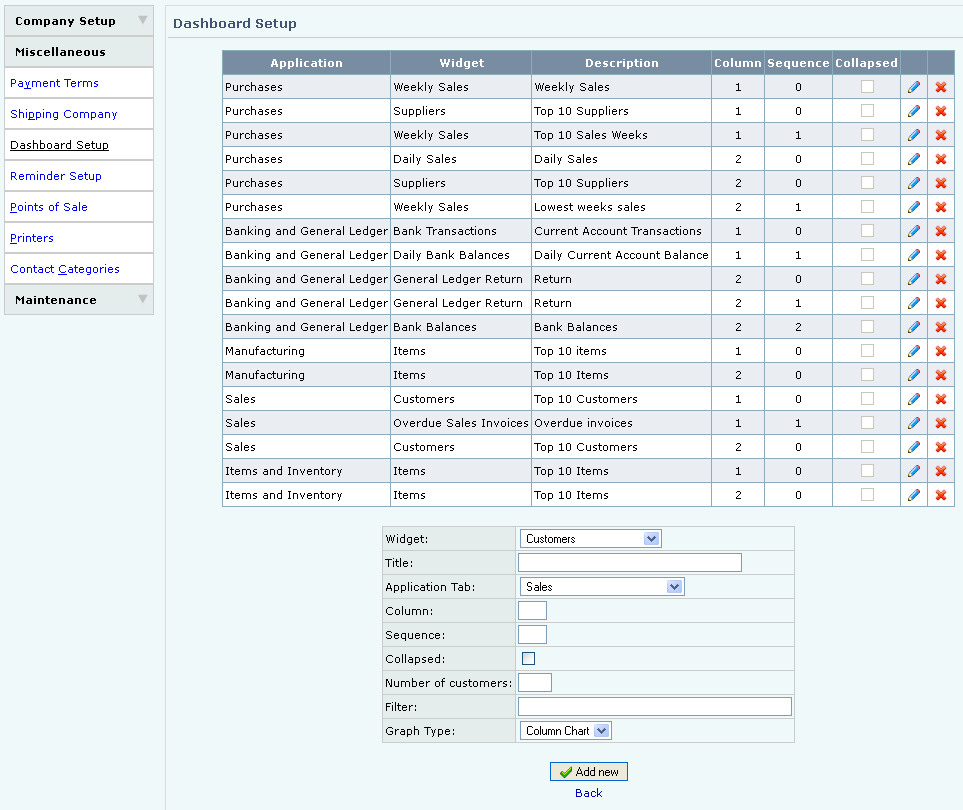Toggle Collapsed for the Overdue invoices row

[x=867, y=423]
